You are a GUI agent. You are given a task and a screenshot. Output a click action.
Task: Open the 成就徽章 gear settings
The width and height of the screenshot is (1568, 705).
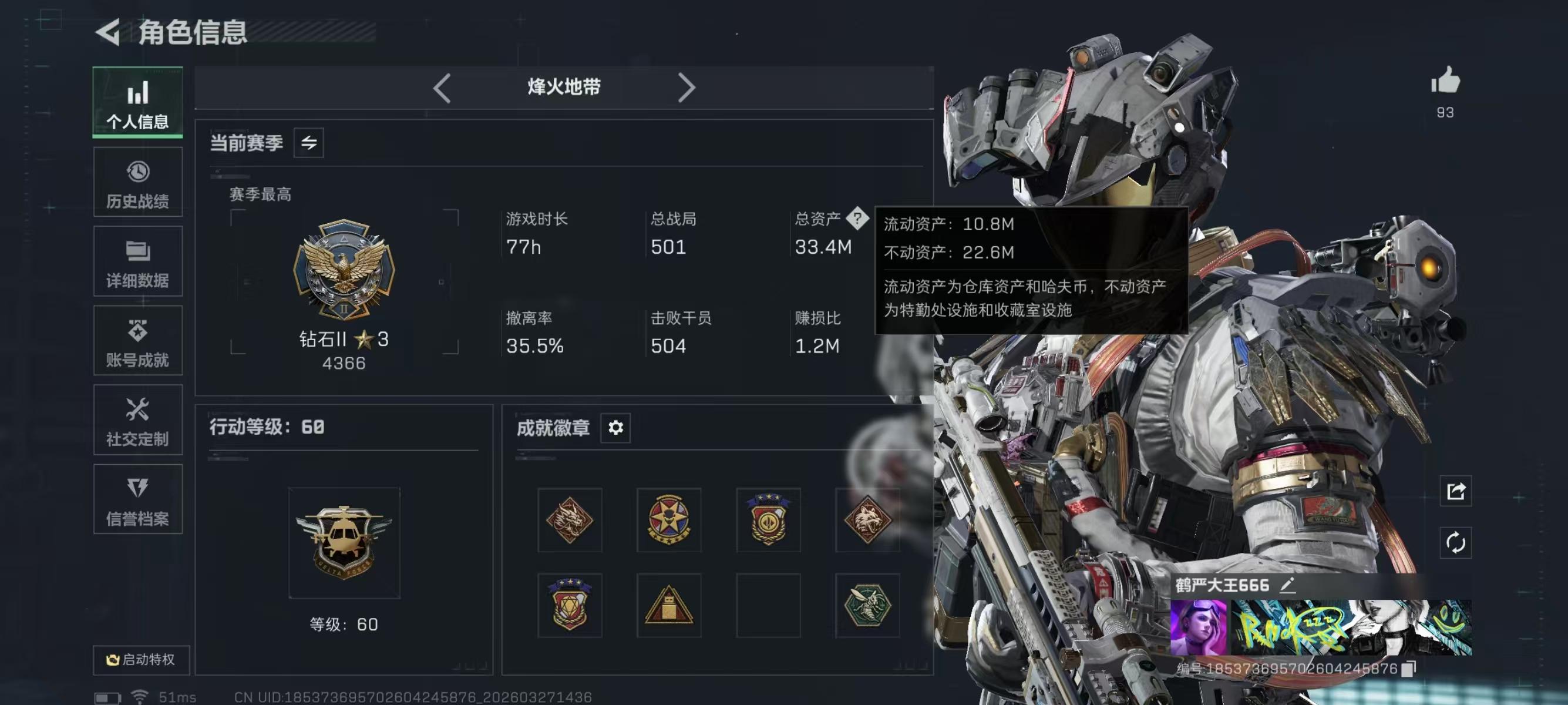(x=615, y=427)
